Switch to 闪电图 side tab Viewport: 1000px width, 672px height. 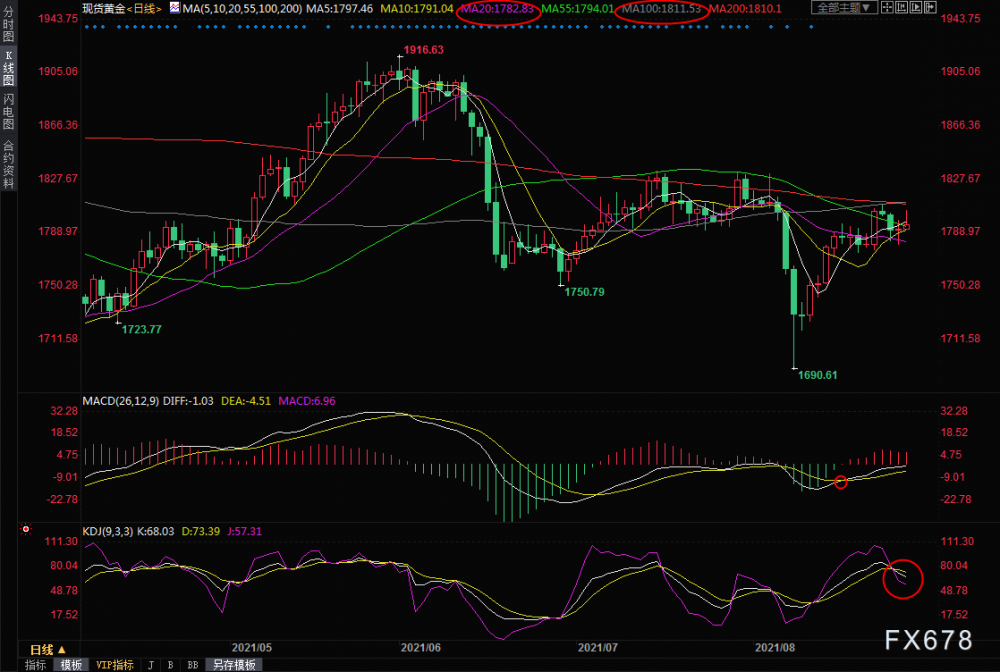pos(8,112)
